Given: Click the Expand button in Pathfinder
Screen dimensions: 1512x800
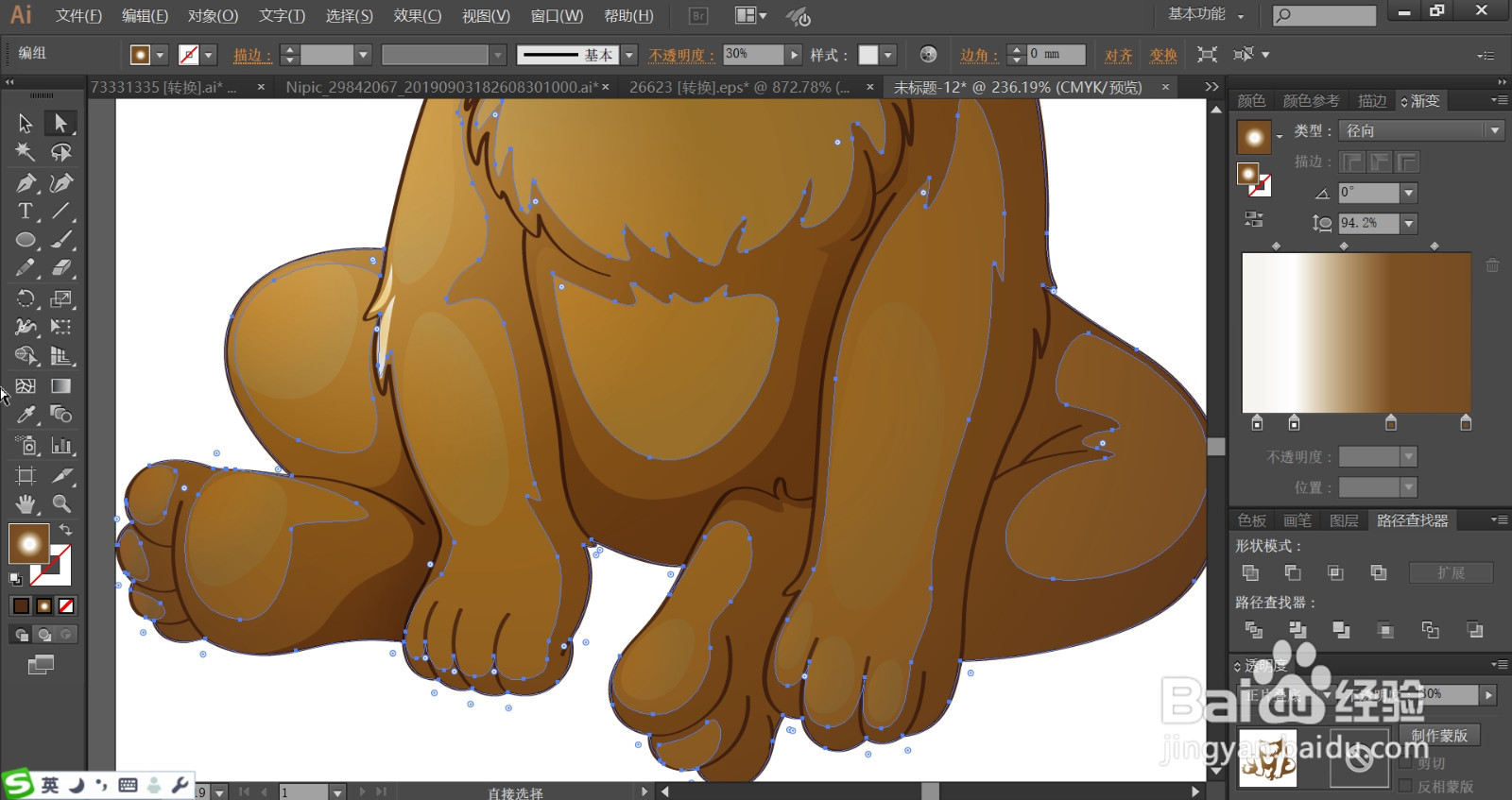Looking at the screenshot, I should [1451, 572].
